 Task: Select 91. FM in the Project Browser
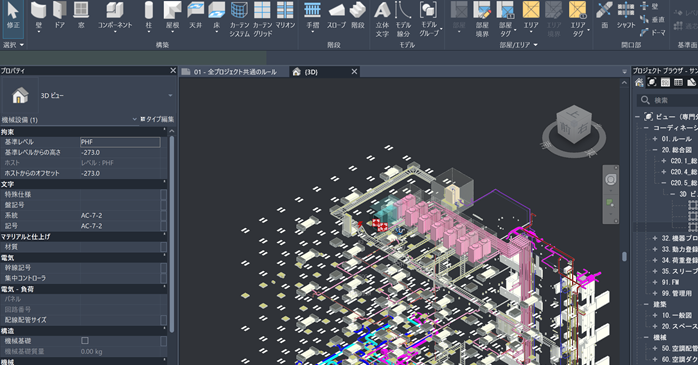point(670,282)
